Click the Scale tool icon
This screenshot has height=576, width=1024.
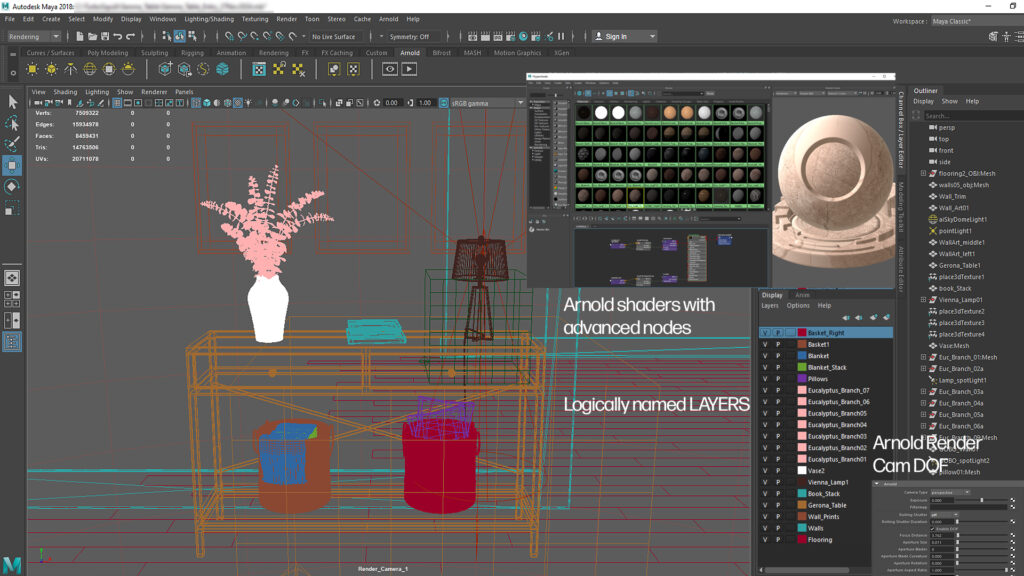(x=12, y=208)
